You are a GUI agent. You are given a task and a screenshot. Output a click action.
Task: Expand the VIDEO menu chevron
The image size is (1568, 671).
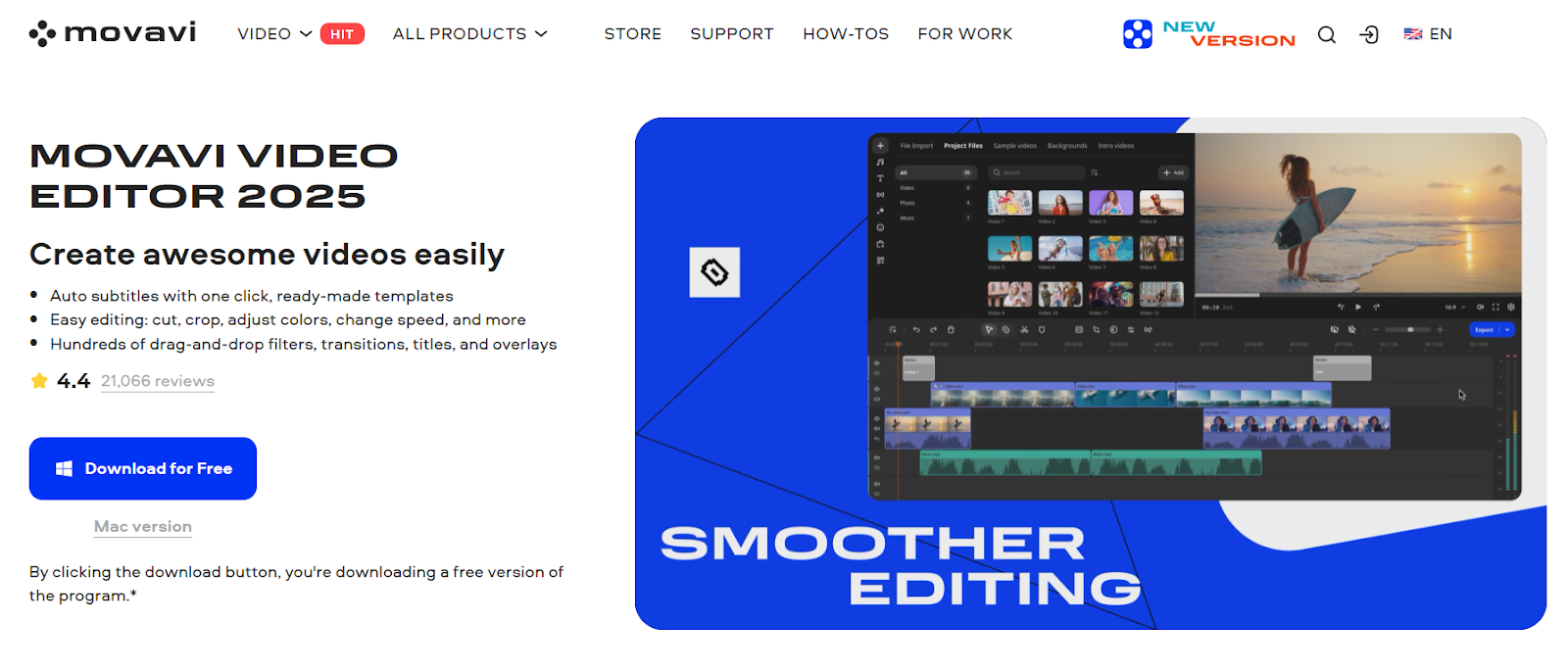pyautogui.click(x=306, y=34)
